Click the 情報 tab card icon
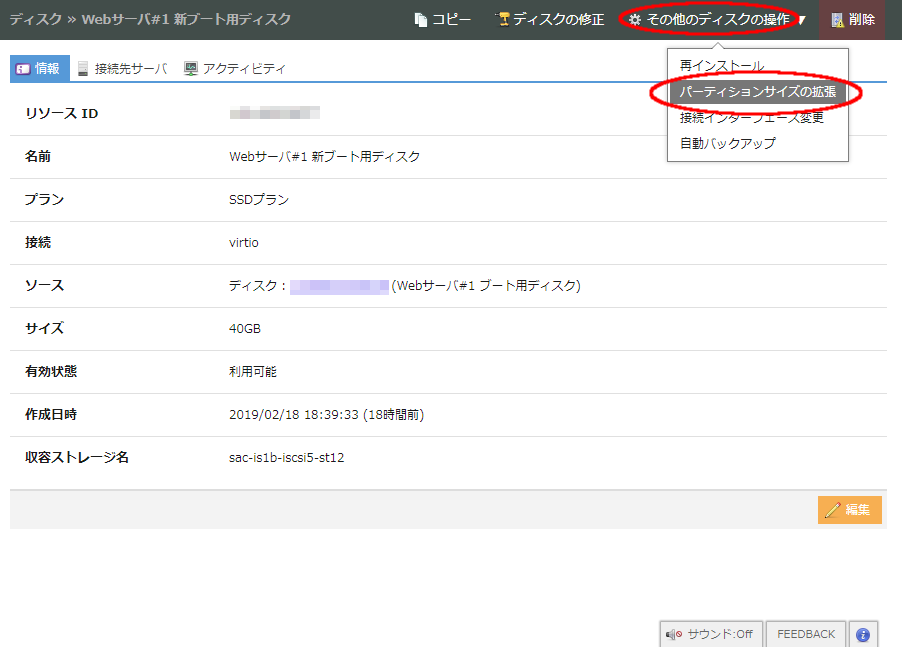 pyautogui.click(x=22, y=69)
